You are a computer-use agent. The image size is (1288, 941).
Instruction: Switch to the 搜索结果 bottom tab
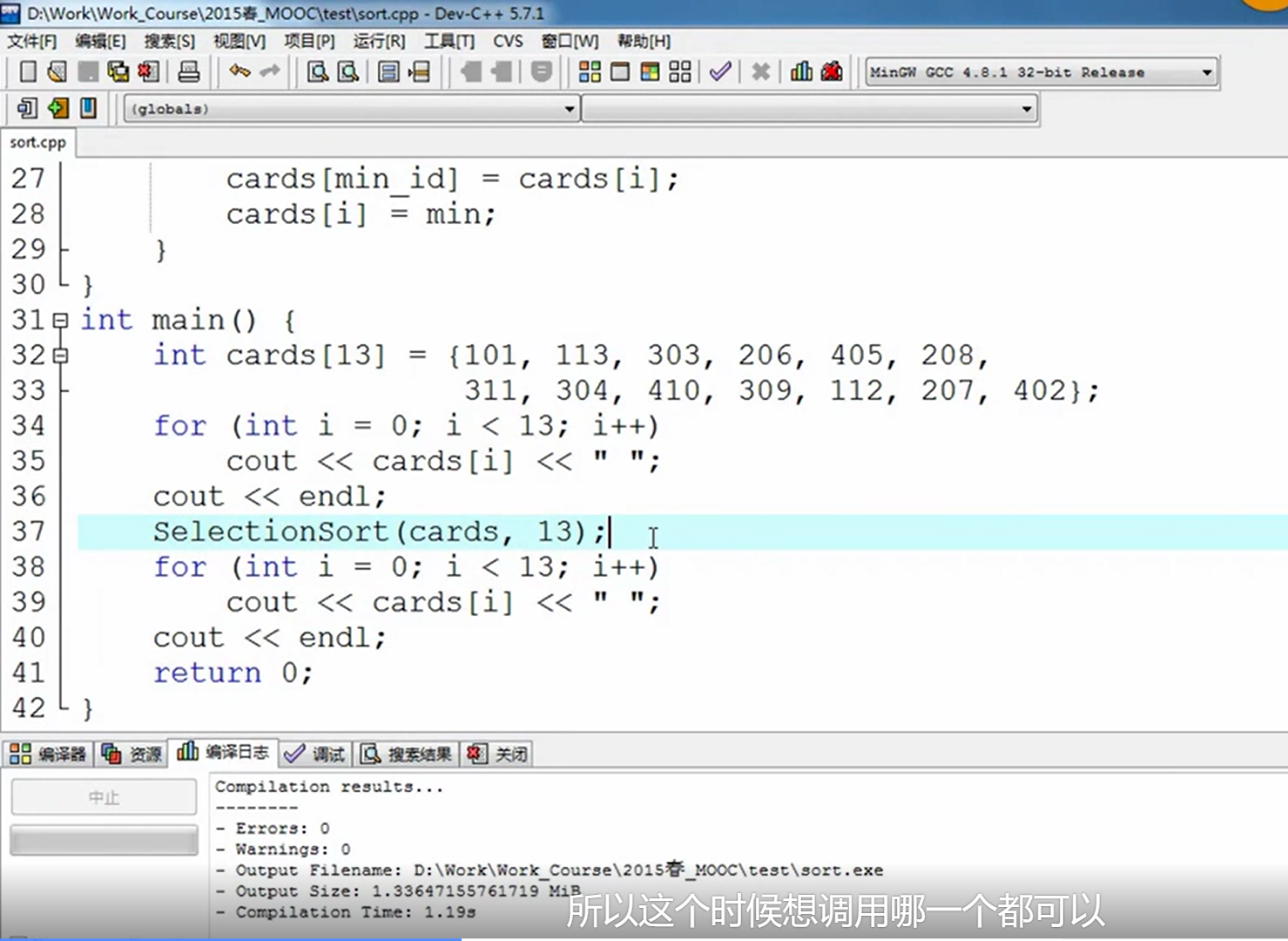407,754
